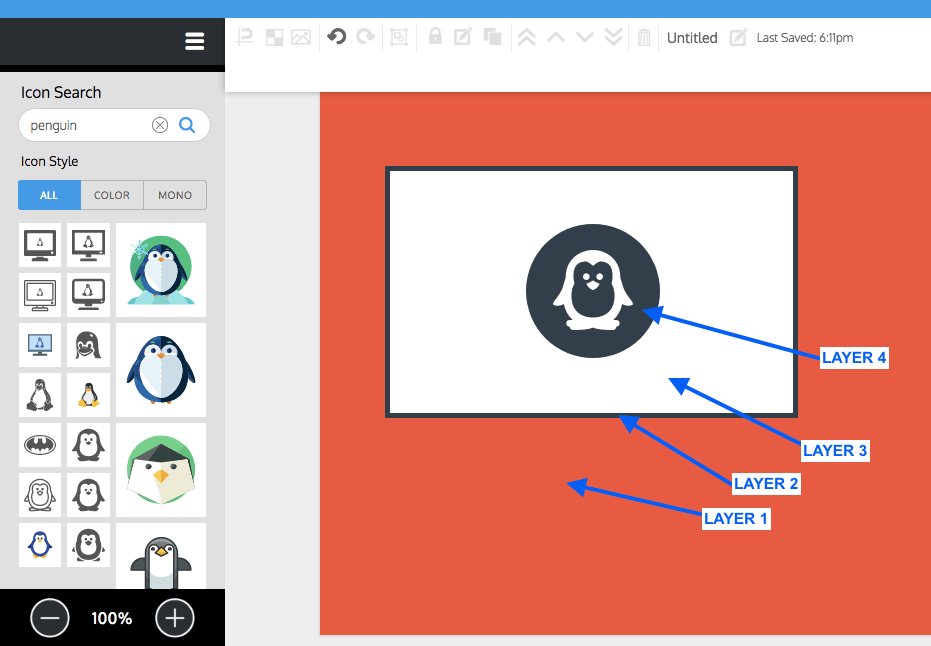
Task: Click the trash delete icon
Action: [x=644, y=38]
